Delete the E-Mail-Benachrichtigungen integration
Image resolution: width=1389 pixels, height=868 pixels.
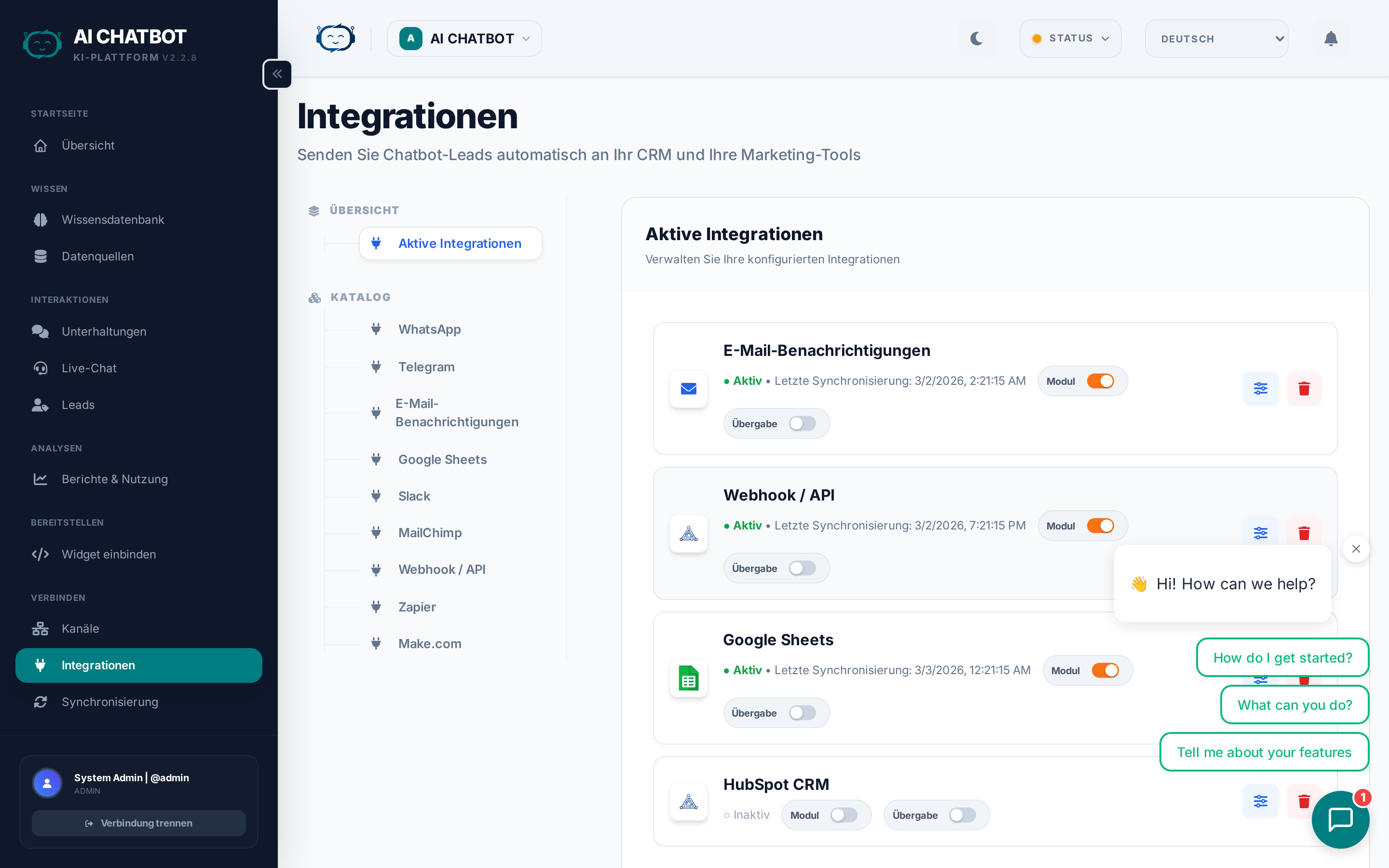[x=1304, y=389]
